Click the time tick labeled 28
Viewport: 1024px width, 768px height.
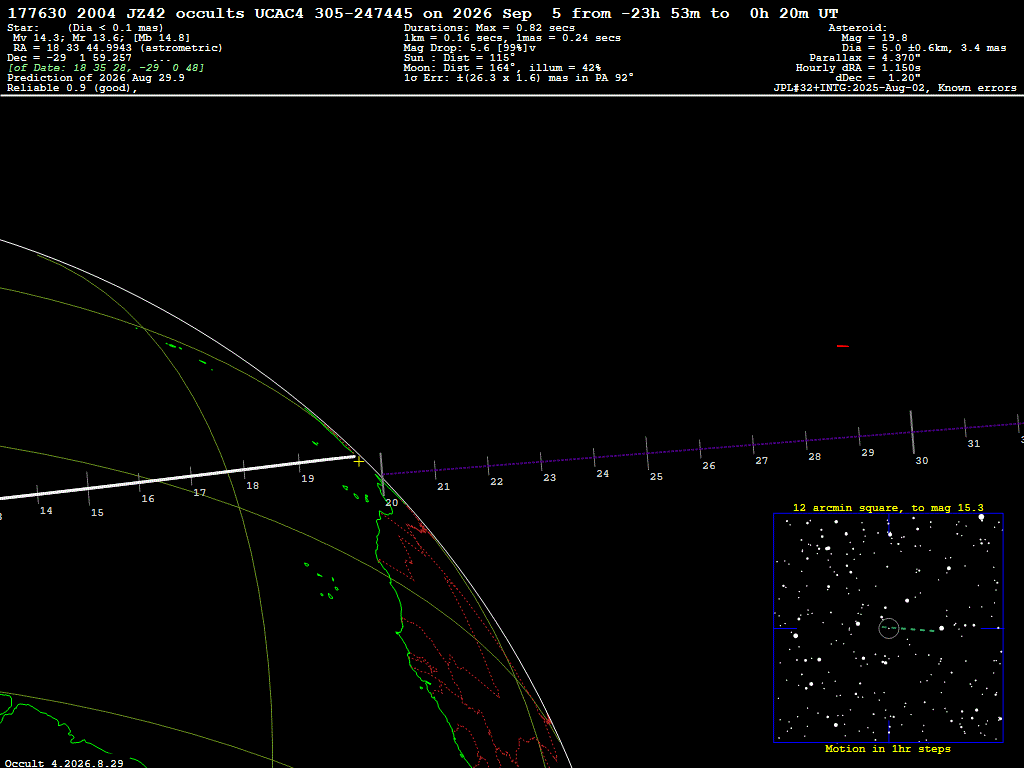806,440
